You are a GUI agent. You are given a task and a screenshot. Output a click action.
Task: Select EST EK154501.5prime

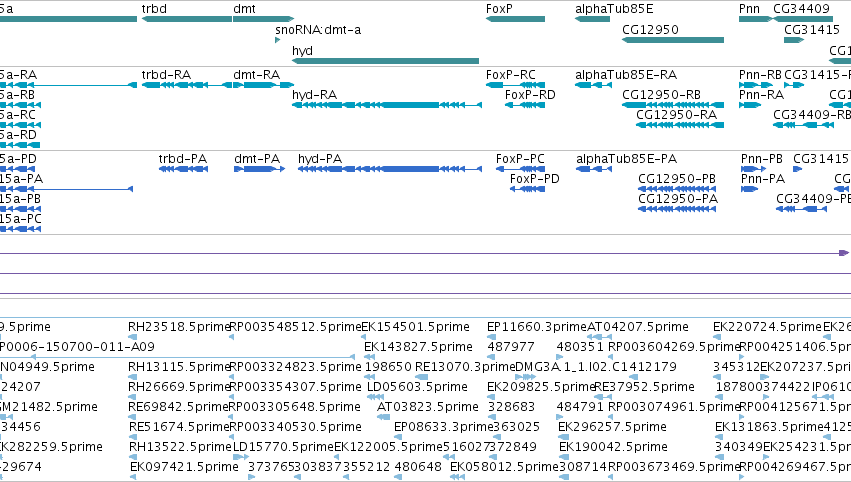(x=416, y=327)
